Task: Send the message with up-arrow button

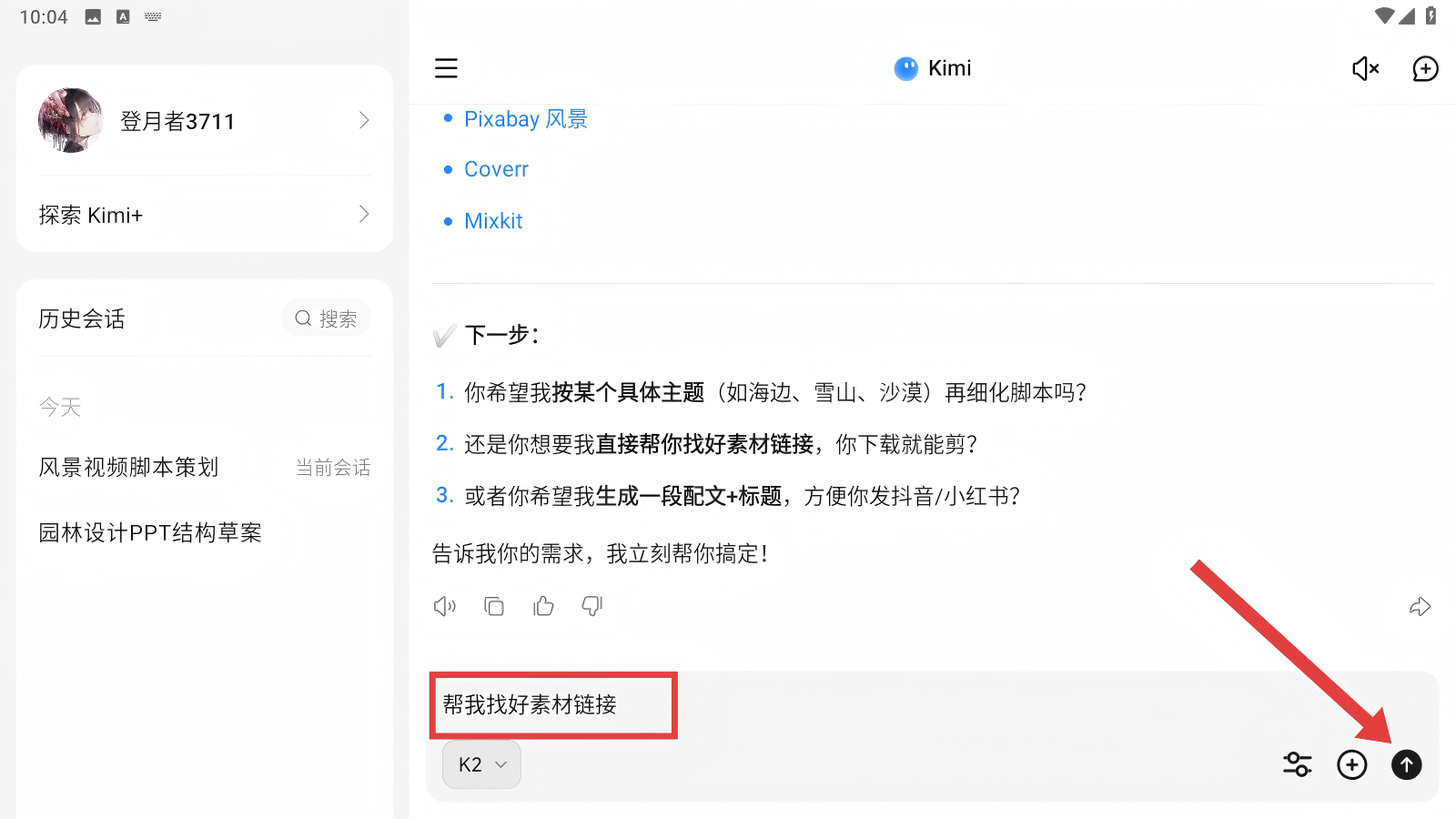Action: pos(1407,764)
